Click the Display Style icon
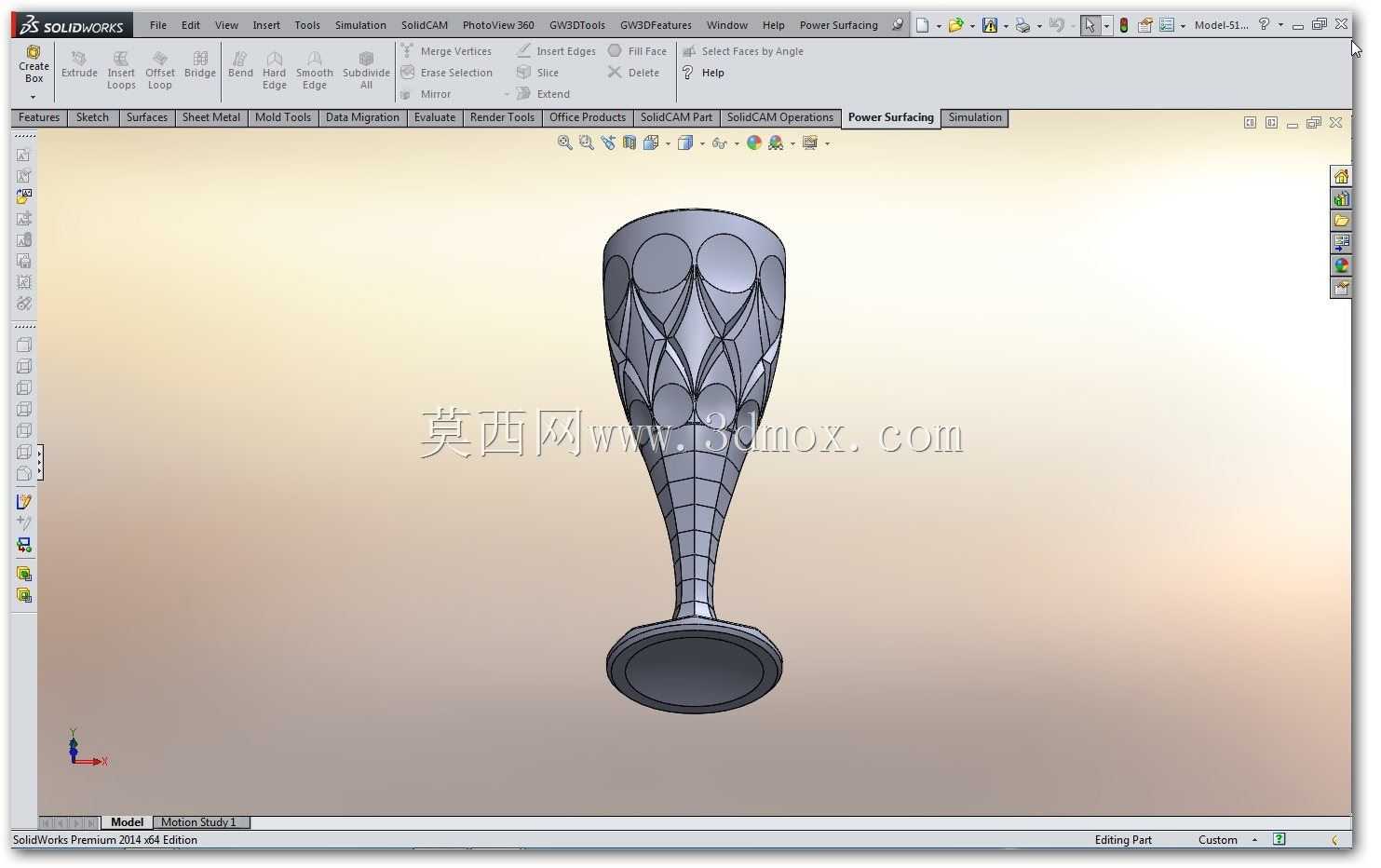Screen dimensions: 1381x868 pyautogui.click(x=685, y=142)
